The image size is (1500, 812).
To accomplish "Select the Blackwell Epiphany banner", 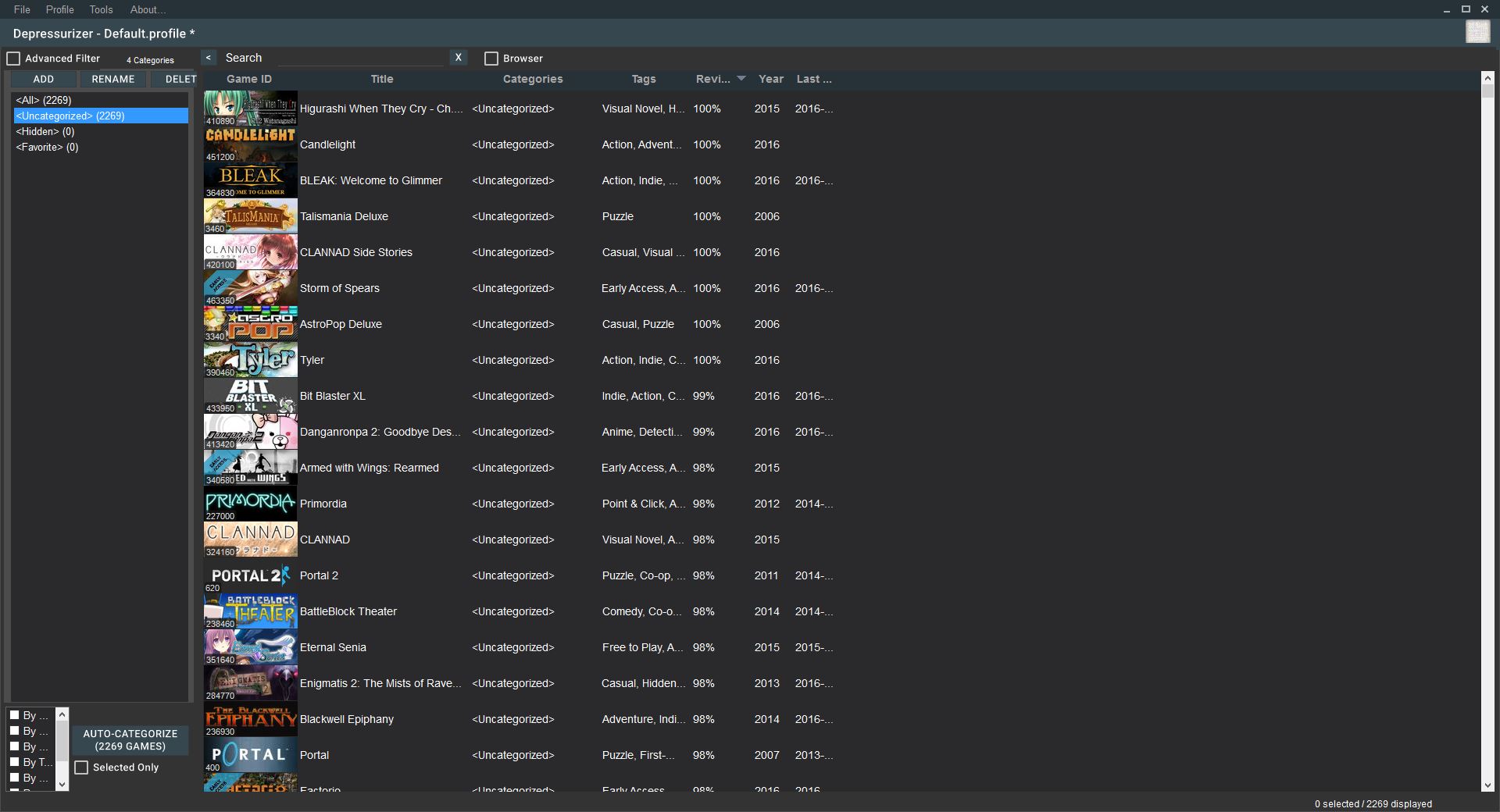I will [250, 719].
